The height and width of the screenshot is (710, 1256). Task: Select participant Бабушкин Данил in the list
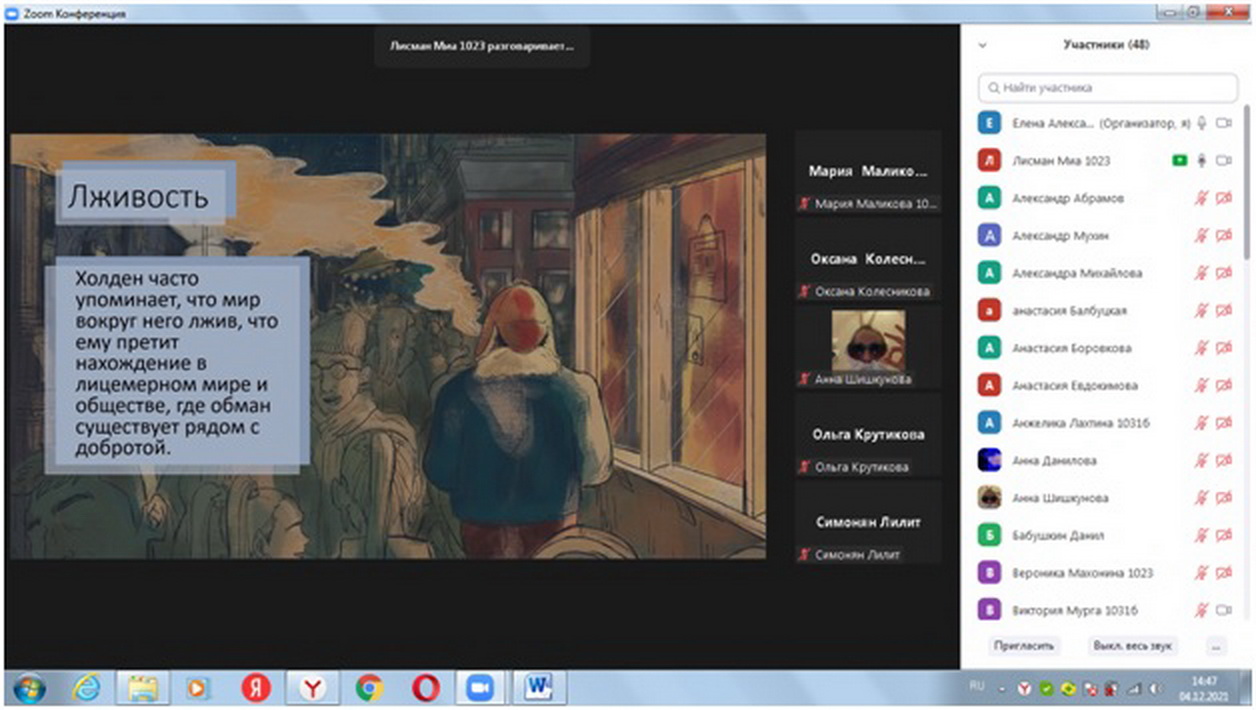coord(1107,535)
